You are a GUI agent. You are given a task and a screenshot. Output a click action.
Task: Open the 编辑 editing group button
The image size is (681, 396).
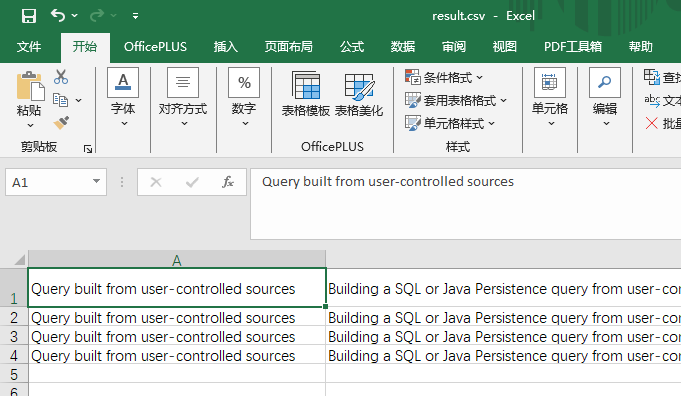(605, 97)
